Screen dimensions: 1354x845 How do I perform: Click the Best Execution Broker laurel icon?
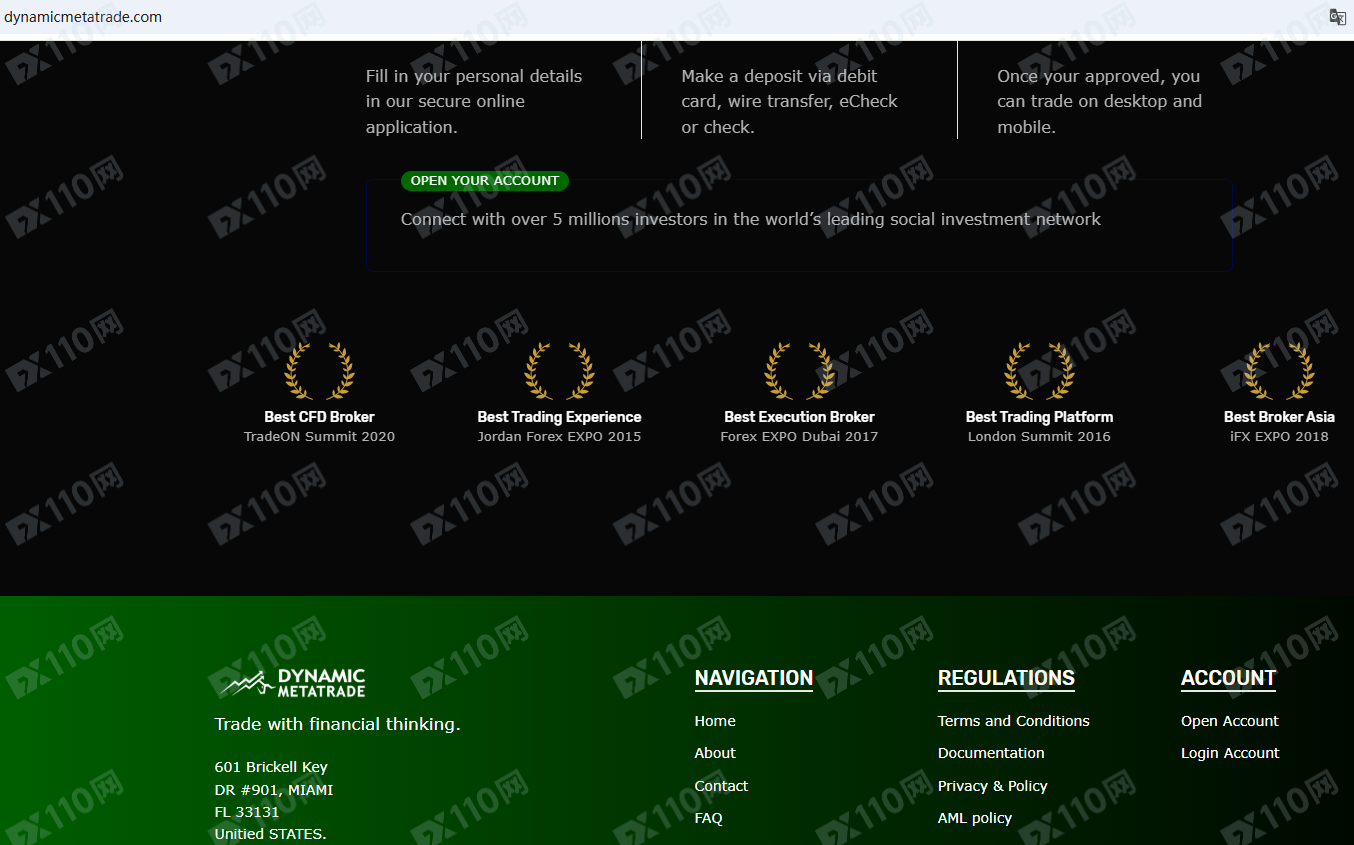[799, 371]
